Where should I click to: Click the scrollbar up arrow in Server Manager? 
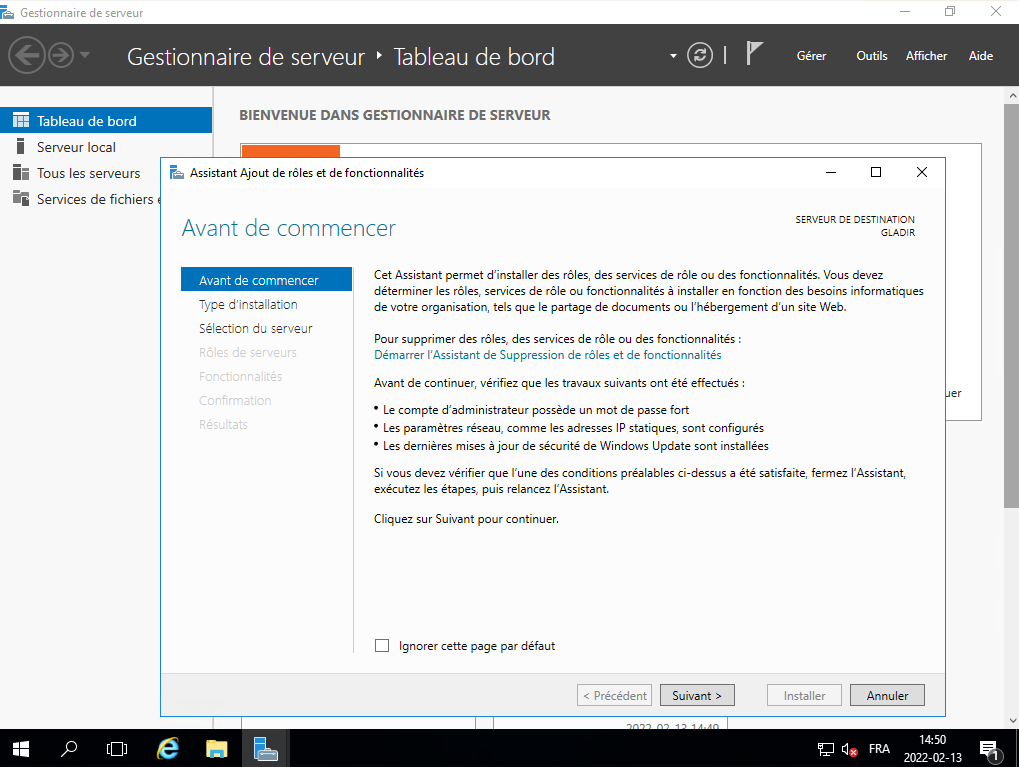click(1012, 95)
